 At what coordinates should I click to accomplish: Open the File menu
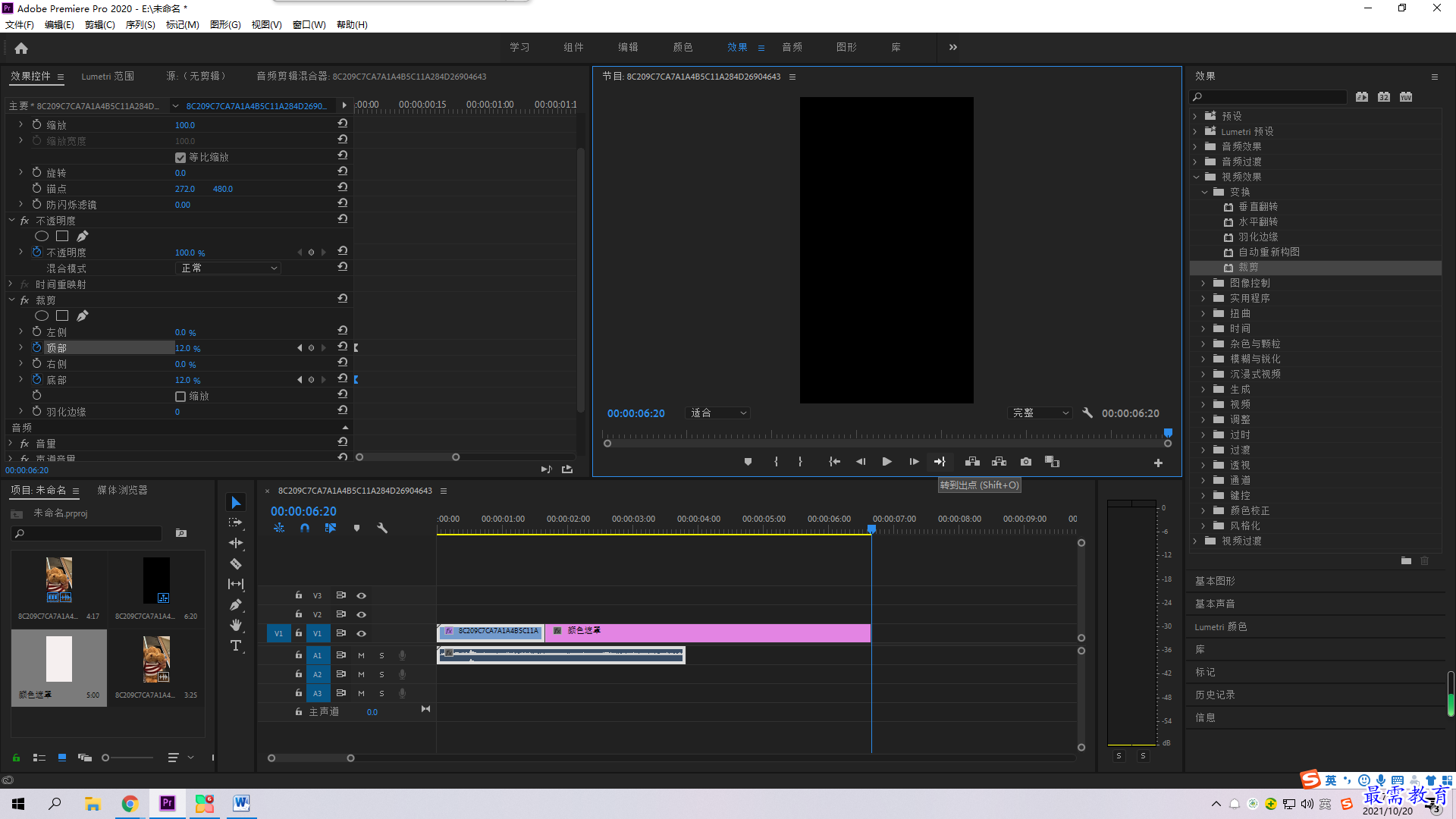pos(20,25)
